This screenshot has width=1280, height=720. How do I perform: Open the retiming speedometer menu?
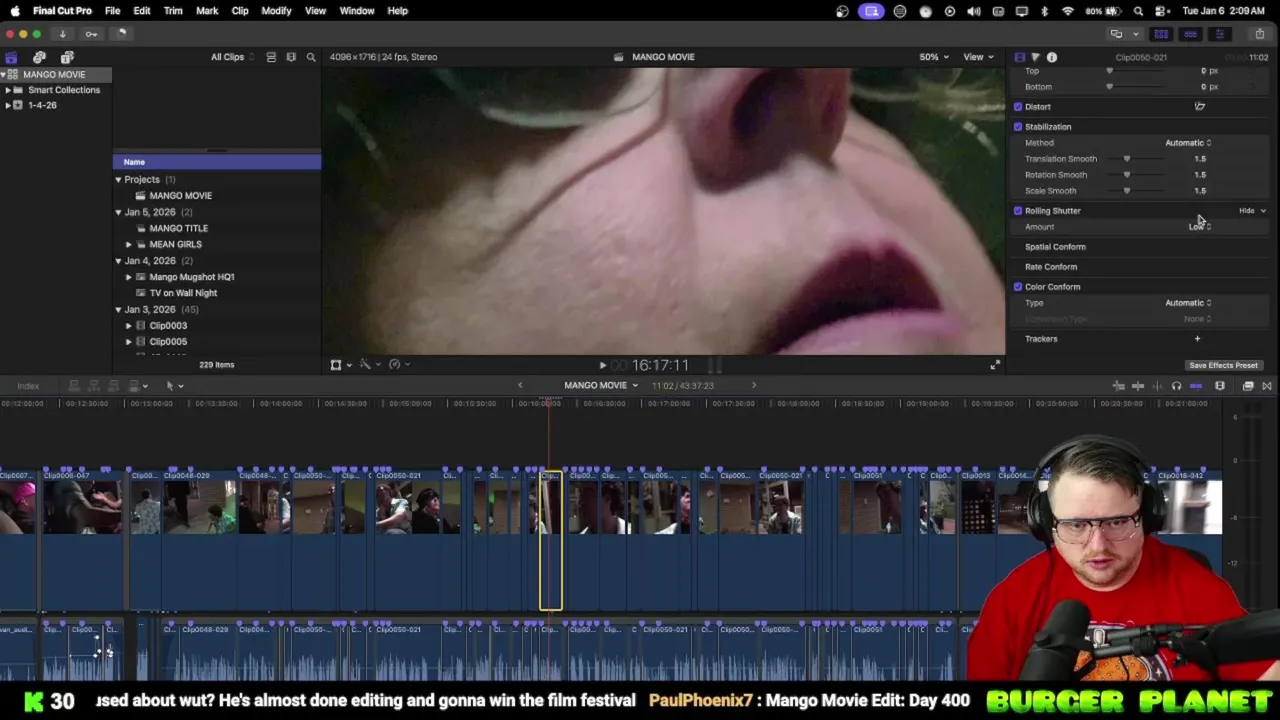coord(398,365)
